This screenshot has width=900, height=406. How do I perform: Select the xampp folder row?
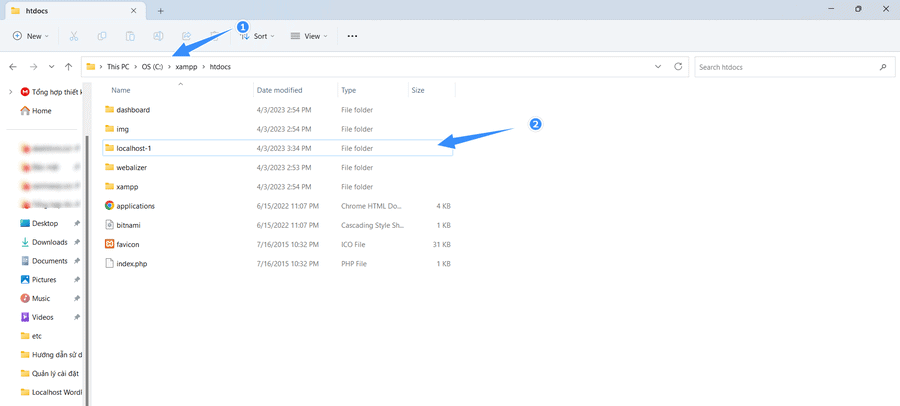[277, 187]
